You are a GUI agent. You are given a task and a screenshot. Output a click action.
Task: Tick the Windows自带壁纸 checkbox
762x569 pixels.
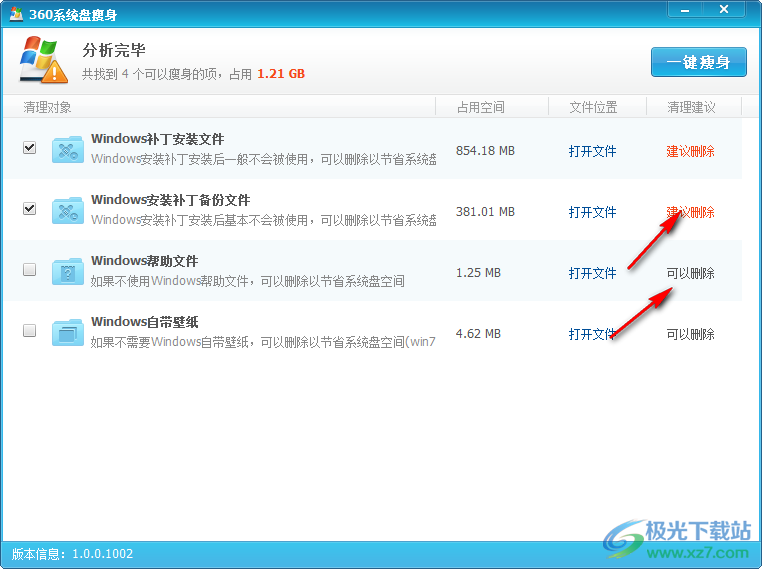[x=30, y=330]
